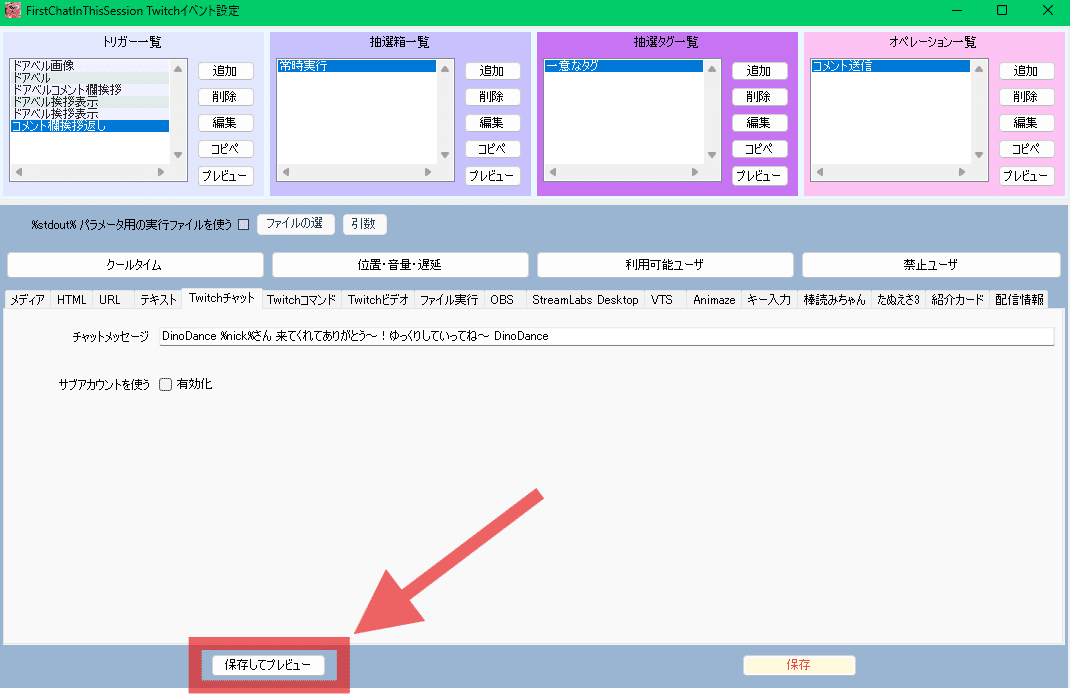Click the 位置・音量・遅延 button
Viewport: 1070px width, 694px height.
398,264
